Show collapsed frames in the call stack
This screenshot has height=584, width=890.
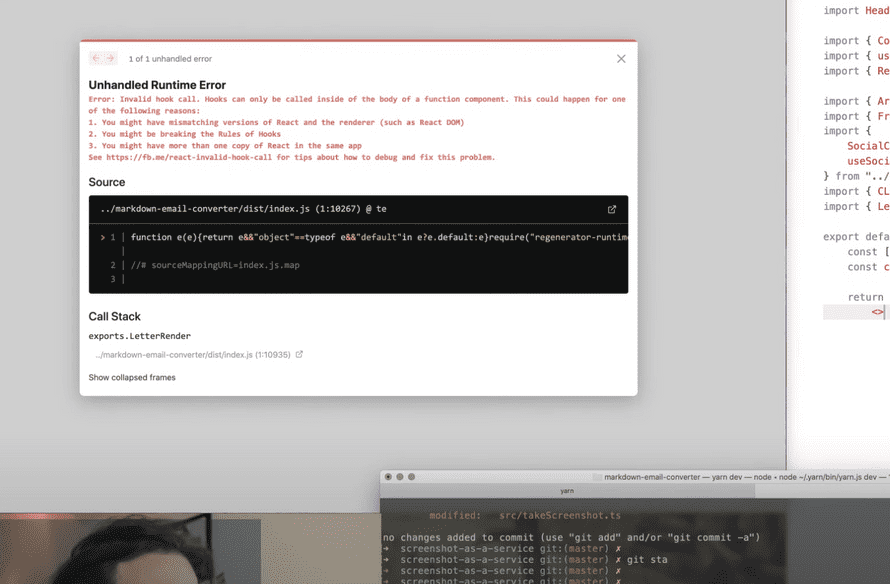[x=132, y=377]
